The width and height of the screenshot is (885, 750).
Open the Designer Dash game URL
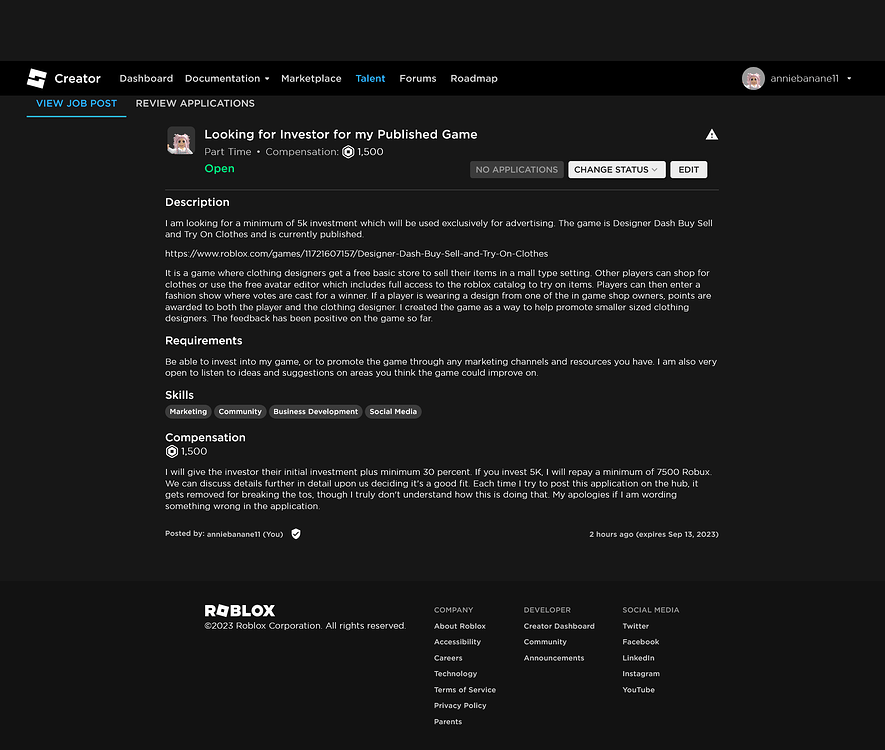(356, 254)
